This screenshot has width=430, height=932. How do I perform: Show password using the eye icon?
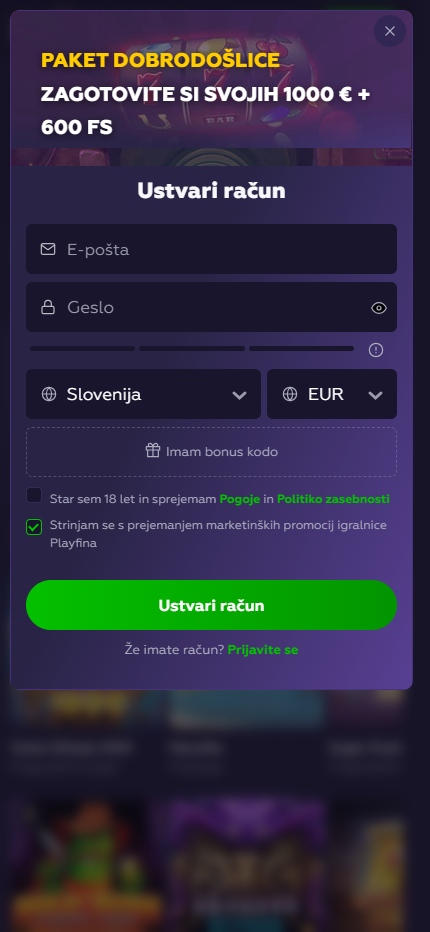coord(379,308)
